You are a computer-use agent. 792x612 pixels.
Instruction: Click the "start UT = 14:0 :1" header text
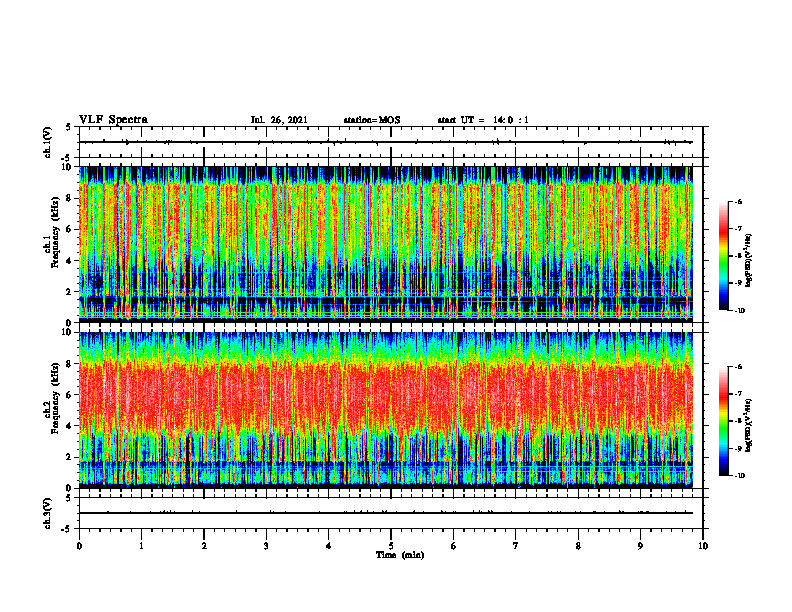tap(483, 120)
